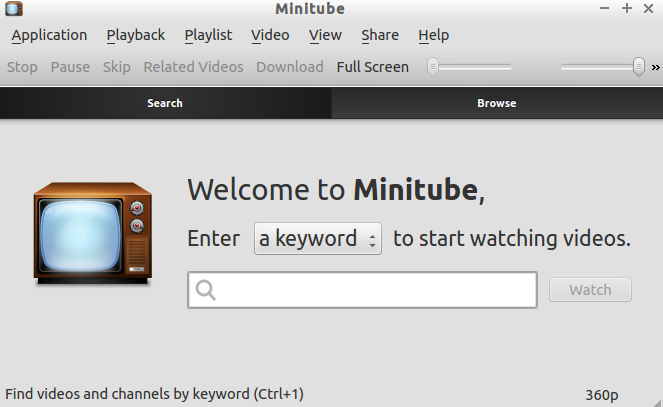Open the 'a keyword' search type dropdown
This screenshot has width=663, height=407.
(x=318, y=239)
